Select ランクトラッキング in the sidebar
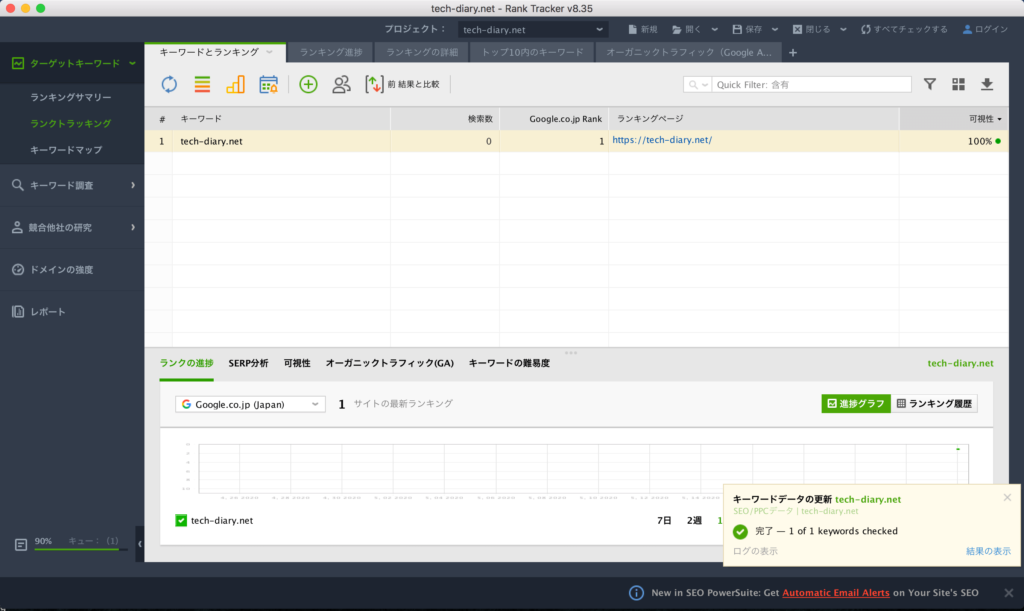Viewport: 1024px width, 611px height. (71, 123)
